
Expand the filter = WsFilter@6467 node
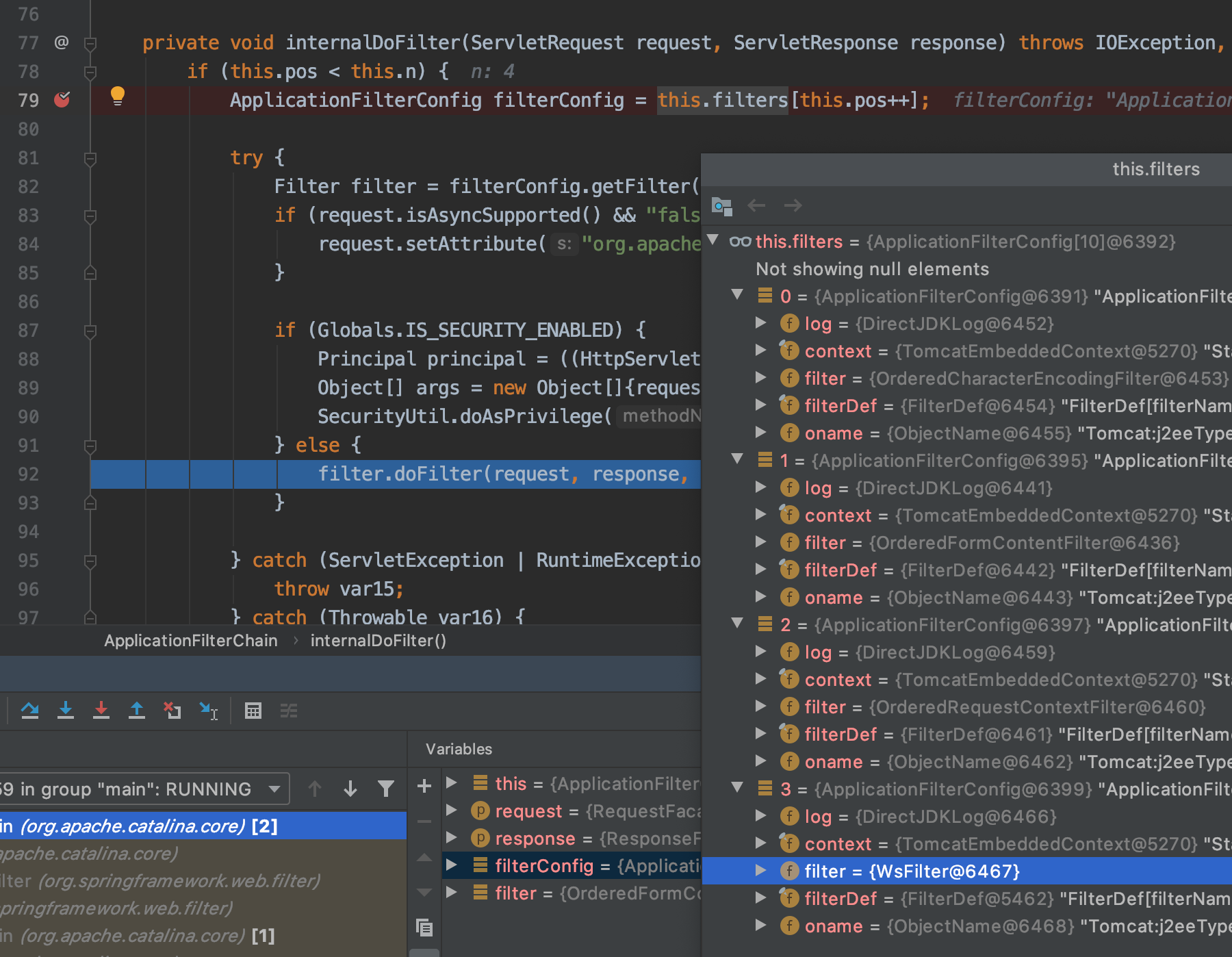point(760,871)
